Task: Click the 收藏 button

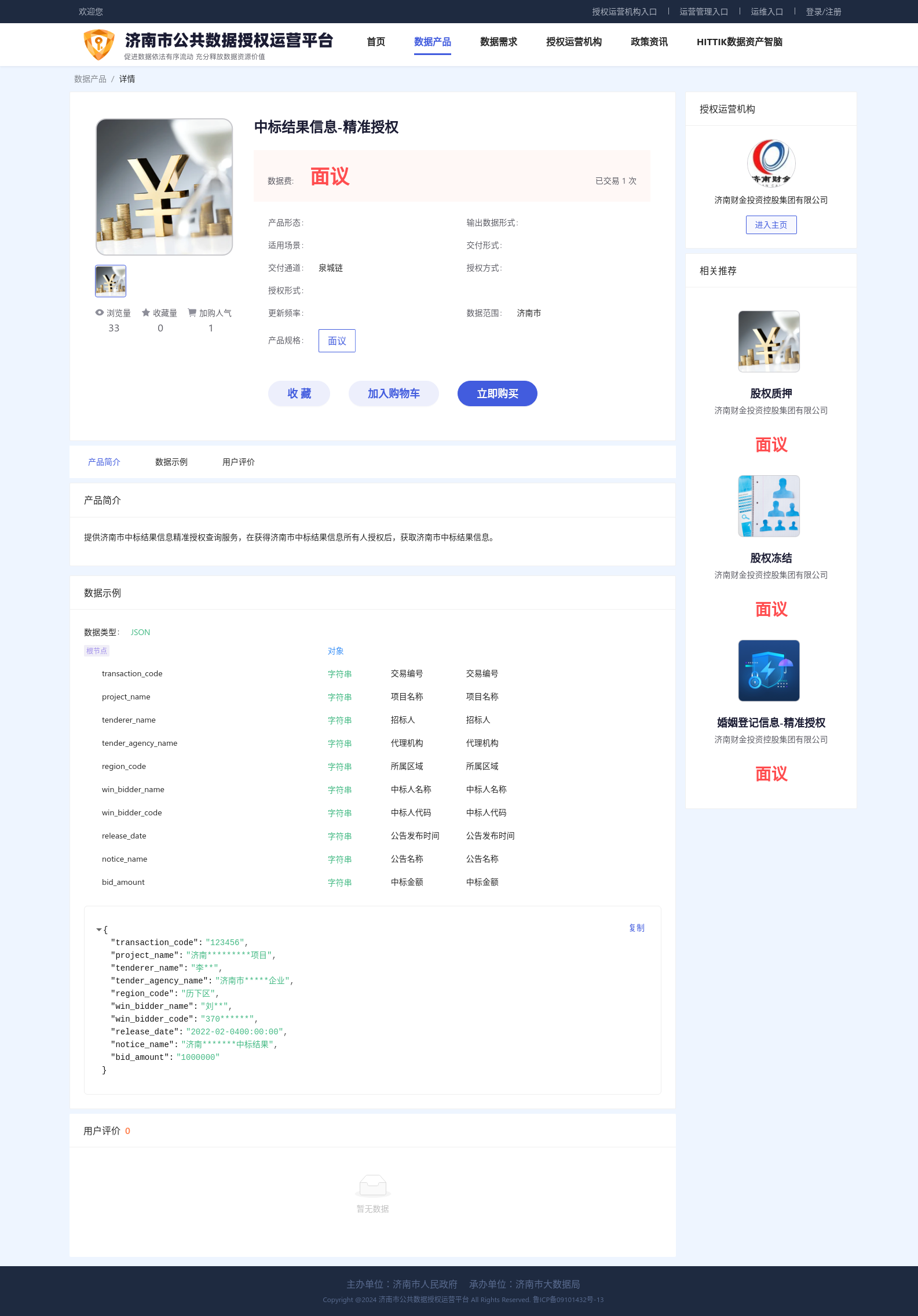Action: tap(299, 393)
